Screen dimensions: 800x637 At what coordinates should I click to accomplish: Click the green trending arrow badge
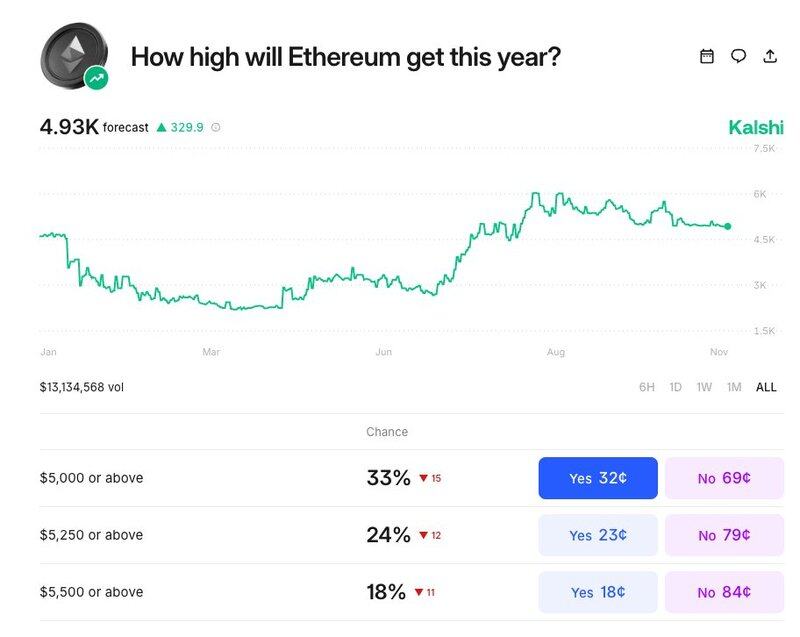click(97, 77)
